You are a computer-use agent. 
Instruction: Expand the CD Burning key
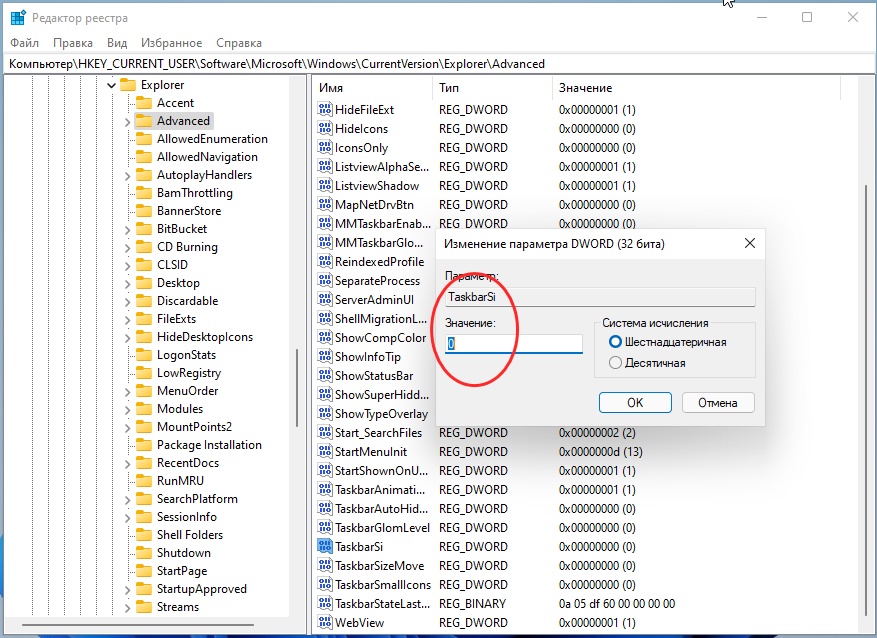point(127,248)
